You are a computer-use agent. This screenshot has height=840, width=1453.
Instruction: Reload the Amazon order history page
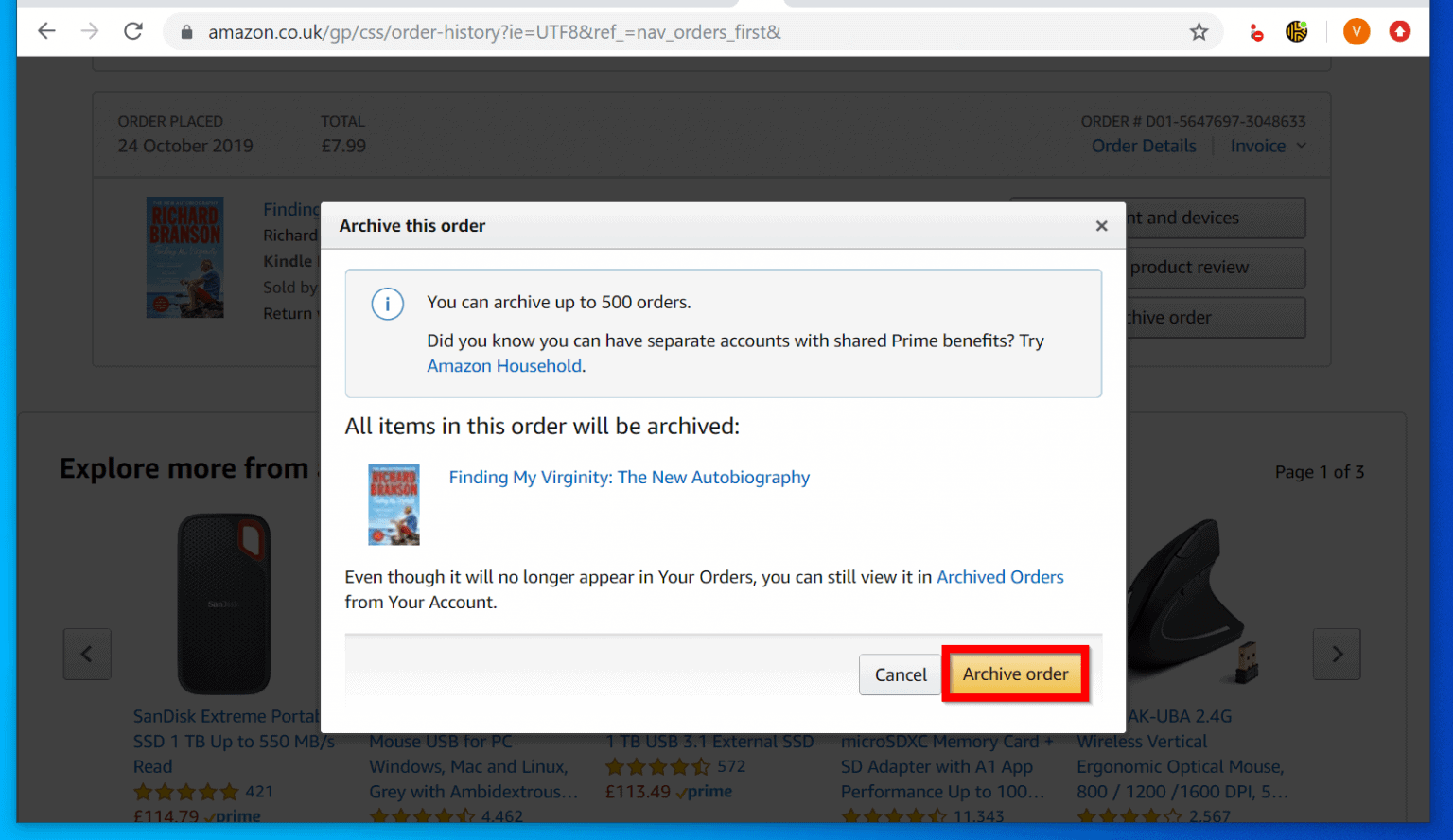click(x=133, y=31)
